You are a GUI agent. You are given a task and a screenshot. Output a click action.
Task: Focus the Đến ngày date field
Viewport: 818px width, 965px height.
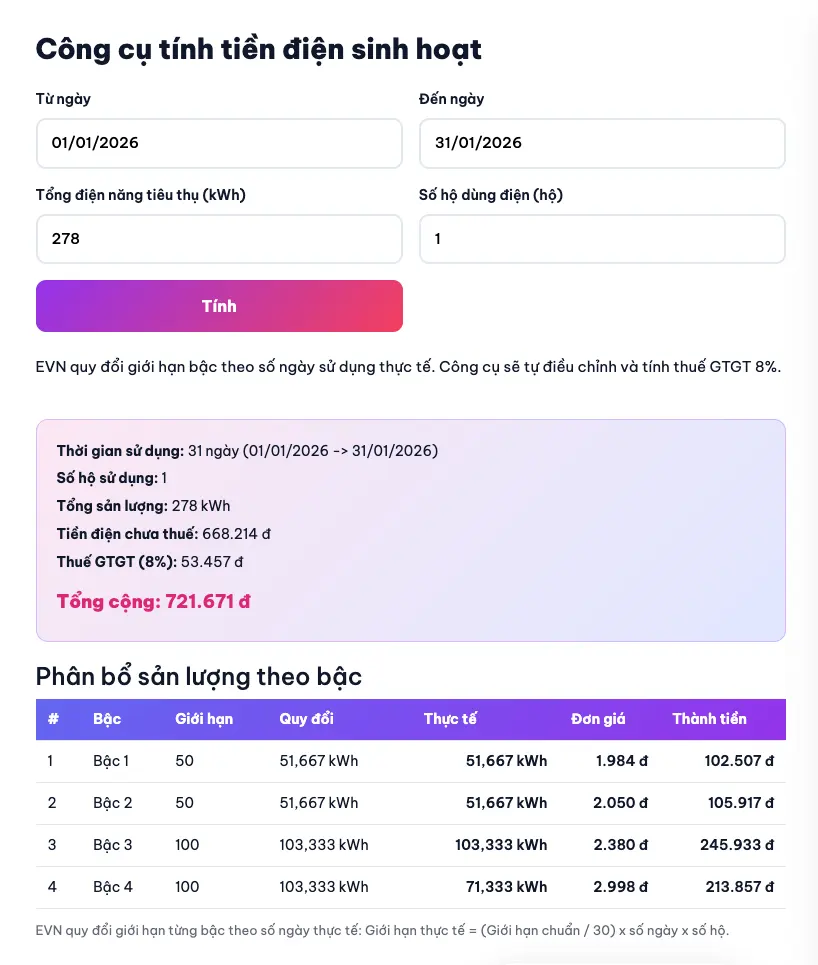[x=602, y=143]
